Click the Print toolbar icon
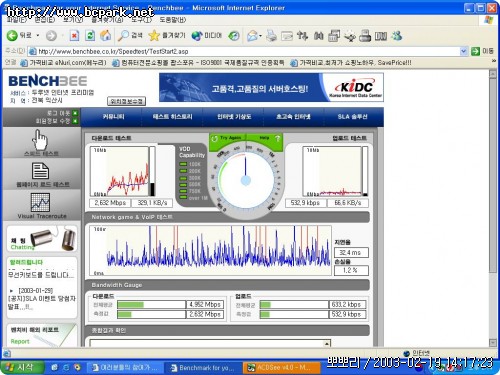This screenshot has width=500, height=375. [x=271, y=36]
